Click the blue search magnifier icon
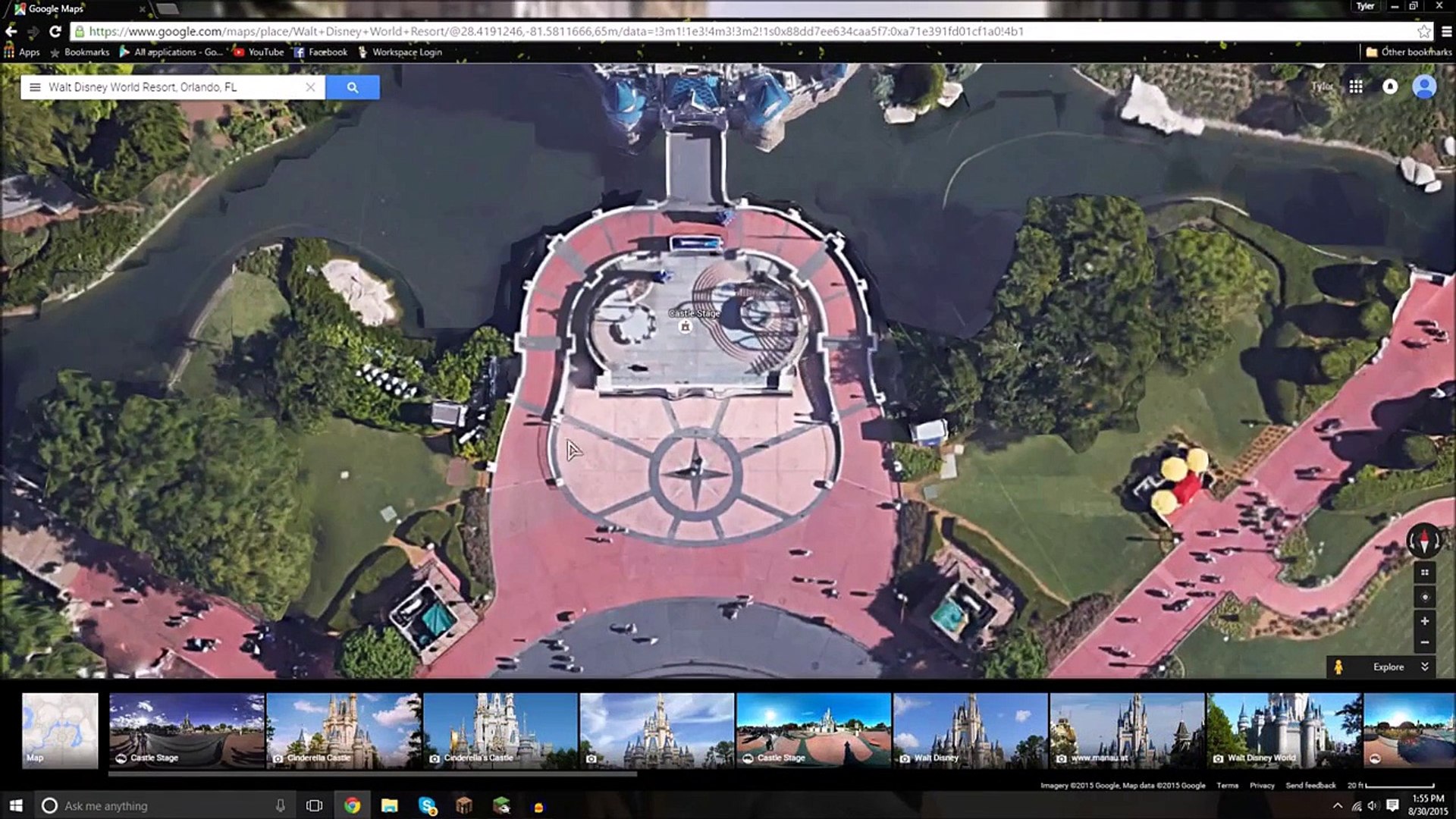The width and height of the screenshot is (1456, 819). coord(352,86)
